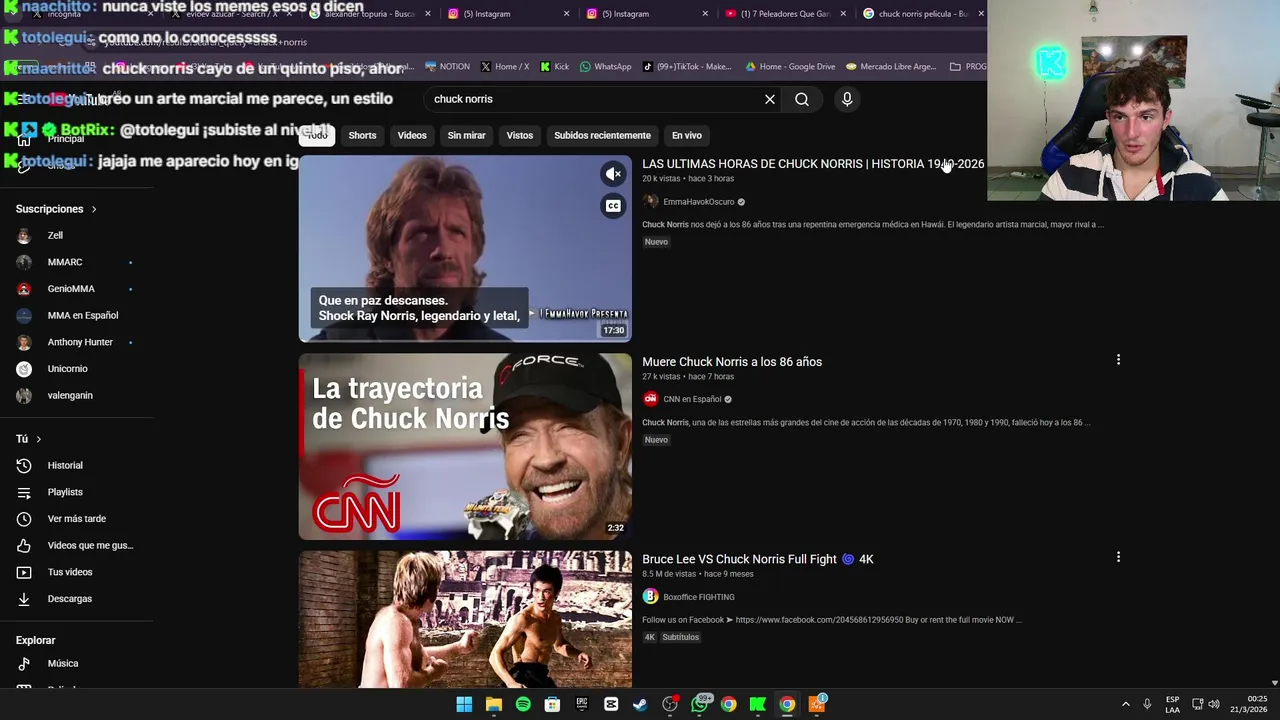Open the Windows Start menu

(464, 705)
